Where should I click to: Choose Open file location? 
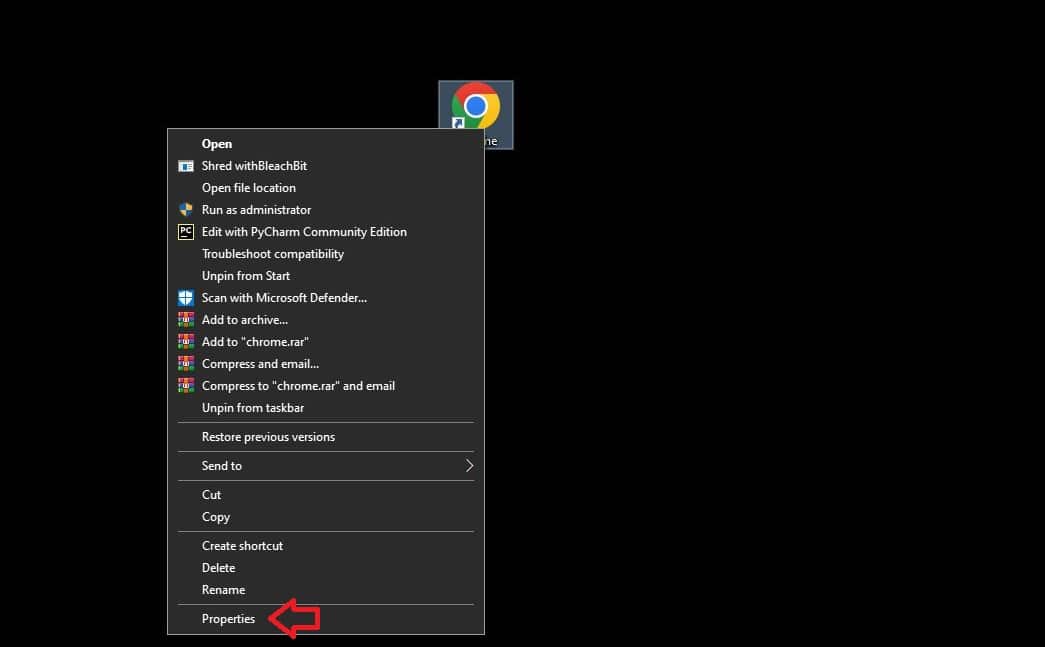(249, 188)
